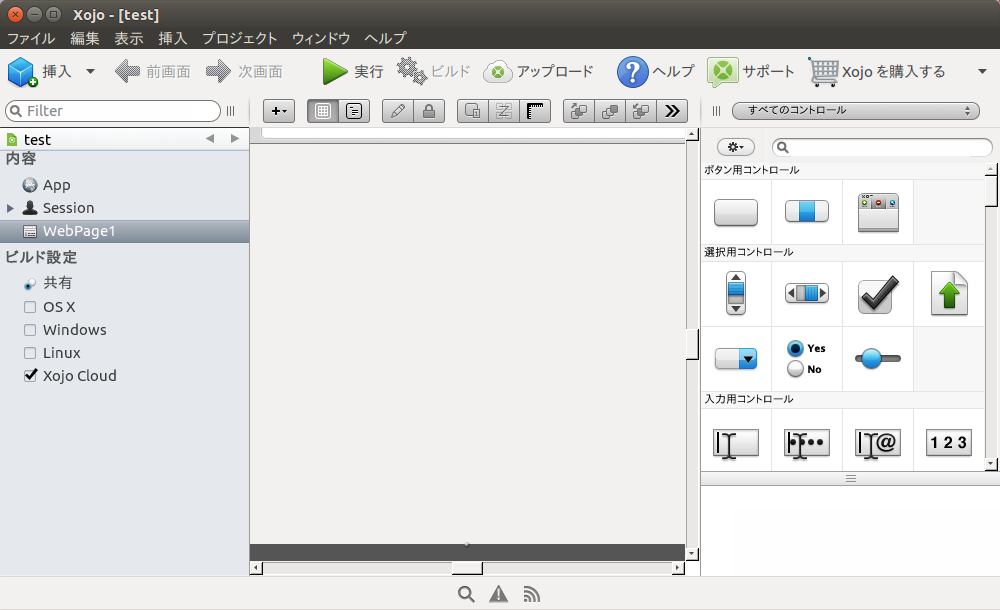Open the プロジェクト menu

pyautogui.click(x=239, y=38)
